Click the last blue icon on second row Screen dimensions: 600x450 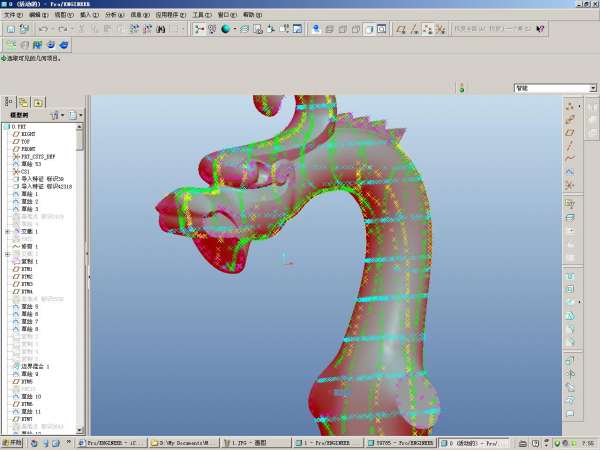click(x=64, y=45)
